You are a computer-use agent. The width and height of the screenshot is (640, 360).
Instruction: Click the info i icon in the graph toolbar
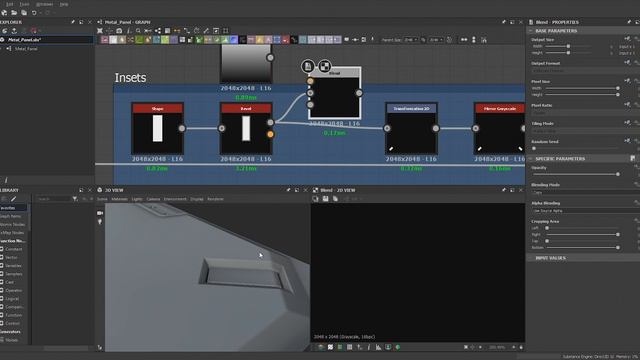pos(129,31)
